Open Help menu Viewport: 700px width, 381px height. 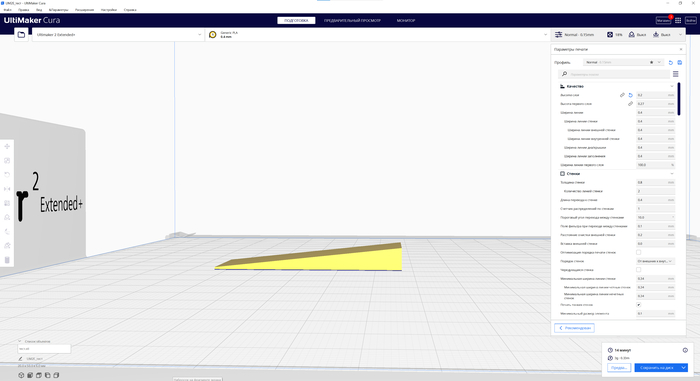click(x=130, y=10)
